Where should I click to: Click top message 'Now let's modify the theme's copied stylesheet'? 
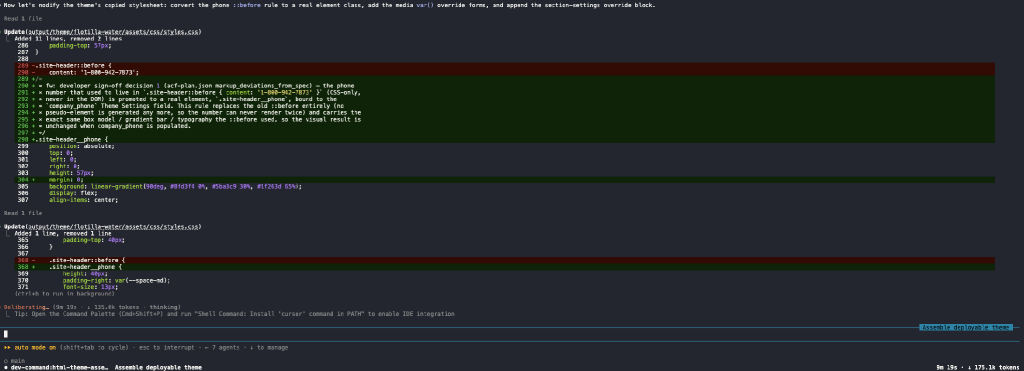click(328, 5)
